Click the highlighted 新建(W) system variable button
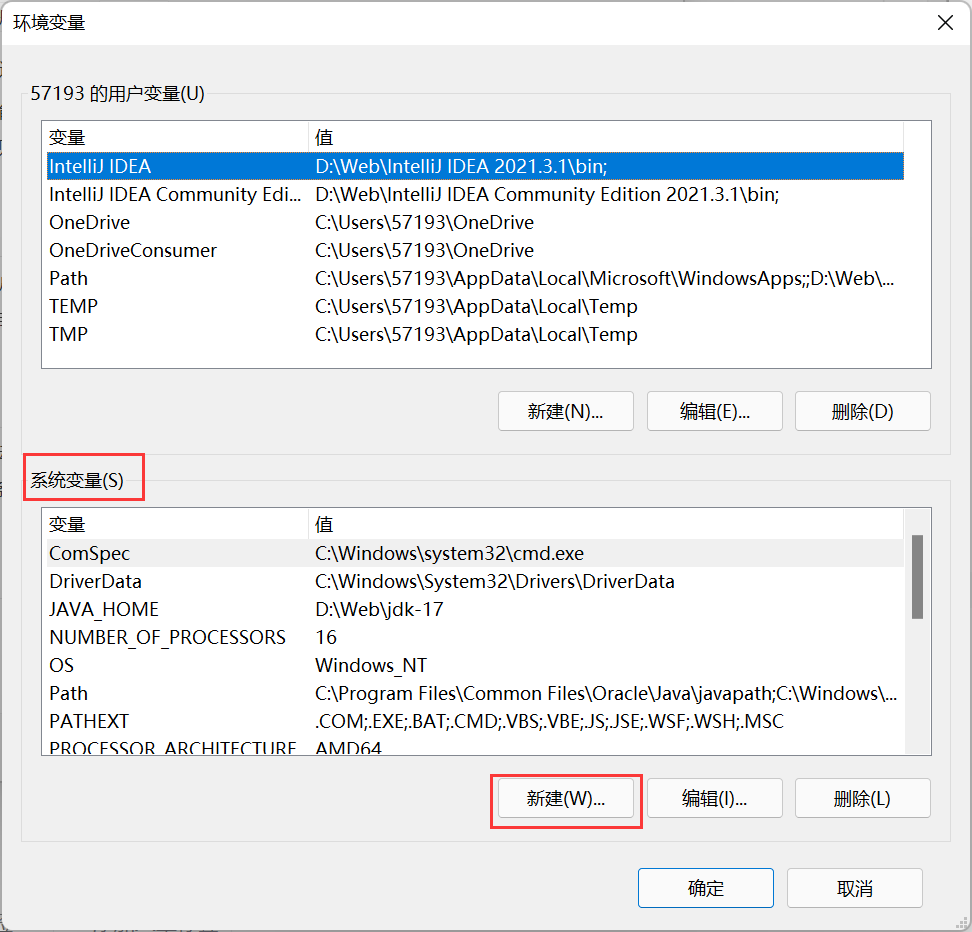 tap(565, 798)
